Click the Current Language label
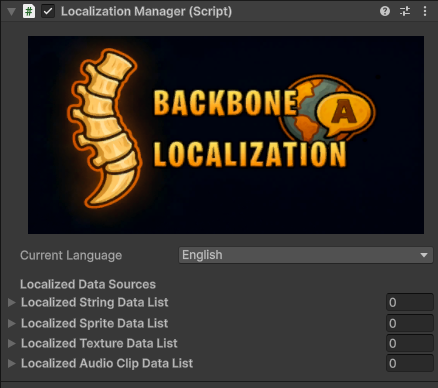 pos(71,256)
